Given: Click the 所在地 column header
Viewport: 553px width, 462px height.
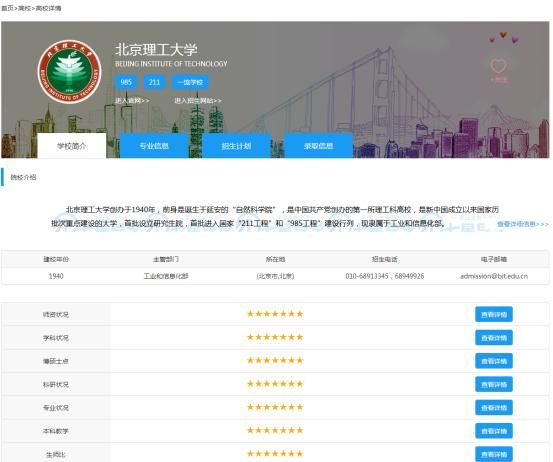Looking at the screenshot, I should point(275,259).
